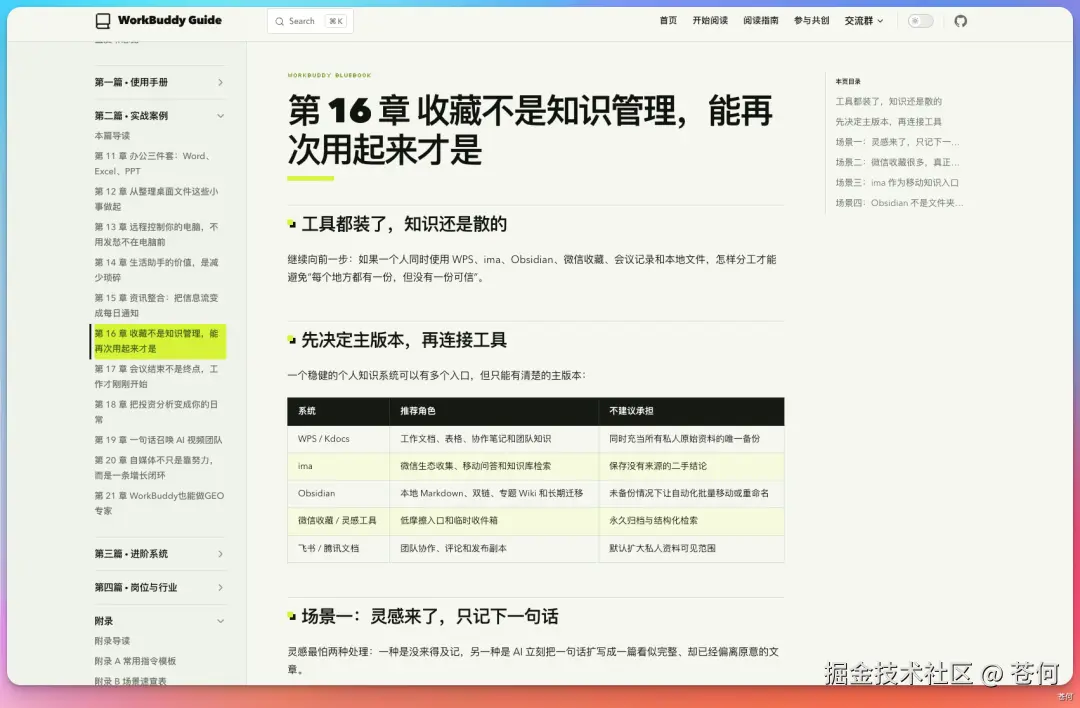Click the 保存没有来源的二手结论 cell

(x=692, y=466)
